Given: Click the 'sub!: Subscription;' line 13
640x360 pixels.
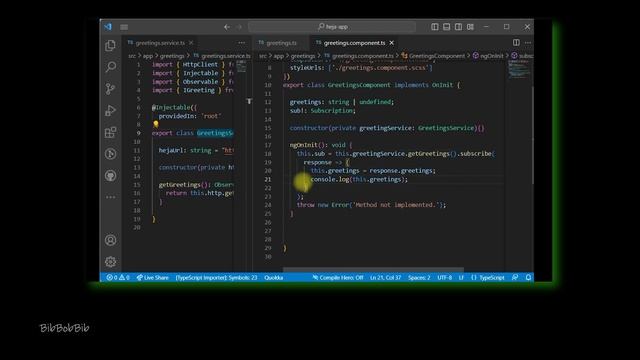Looking at the screenshot, I should click(x=322, y=111).
